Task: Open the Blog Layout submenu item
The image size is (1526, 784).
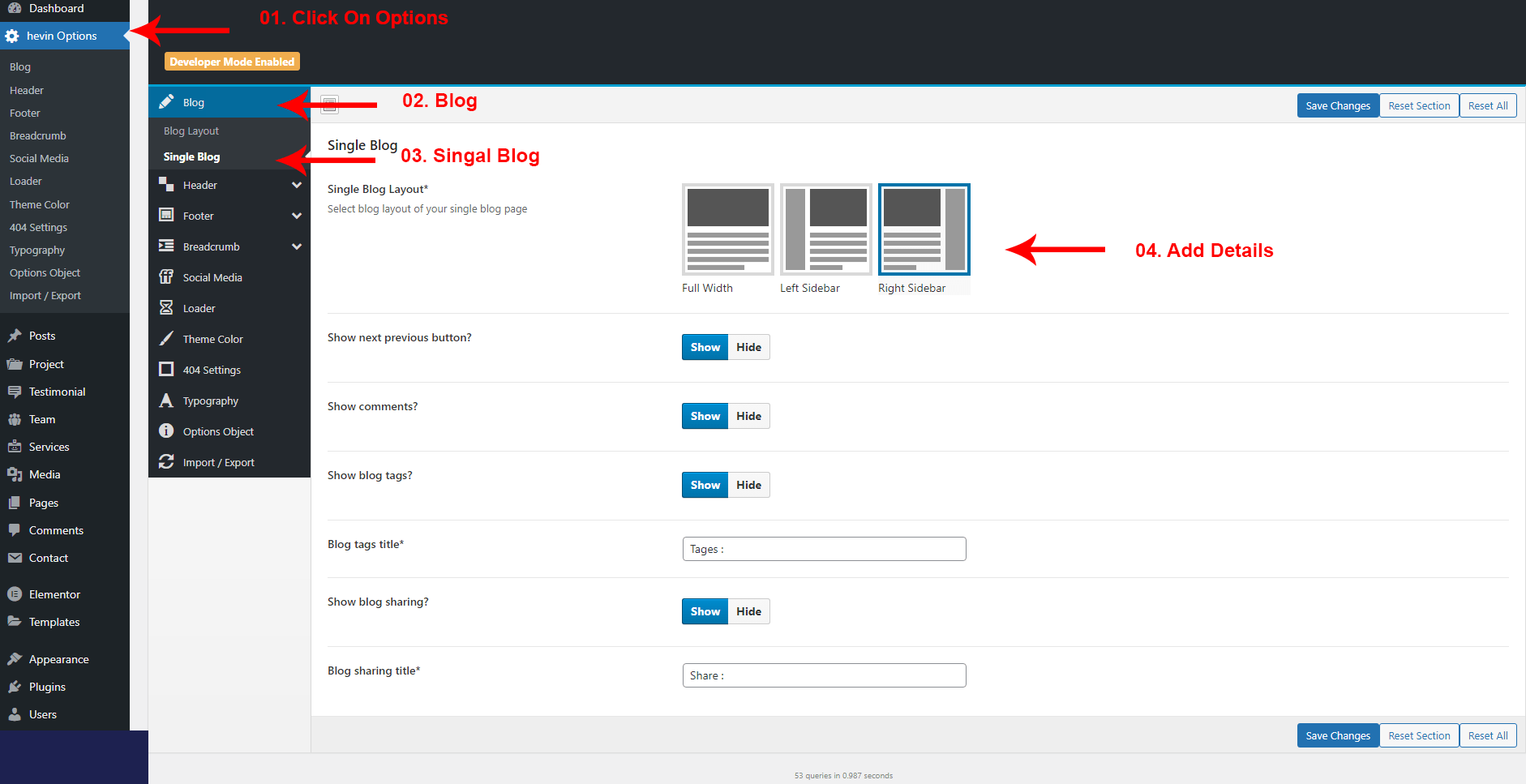Action: [191, 131]
